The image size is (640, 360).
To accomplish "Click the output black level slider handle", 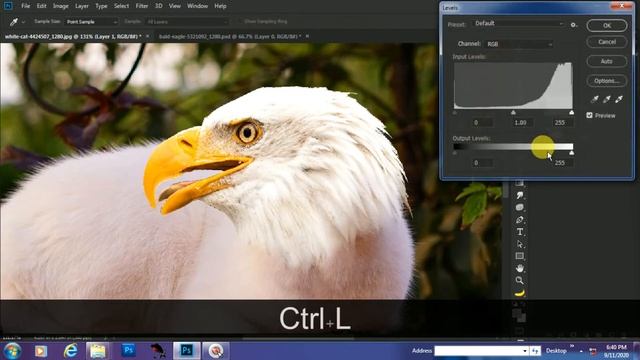I will point(455,153).
